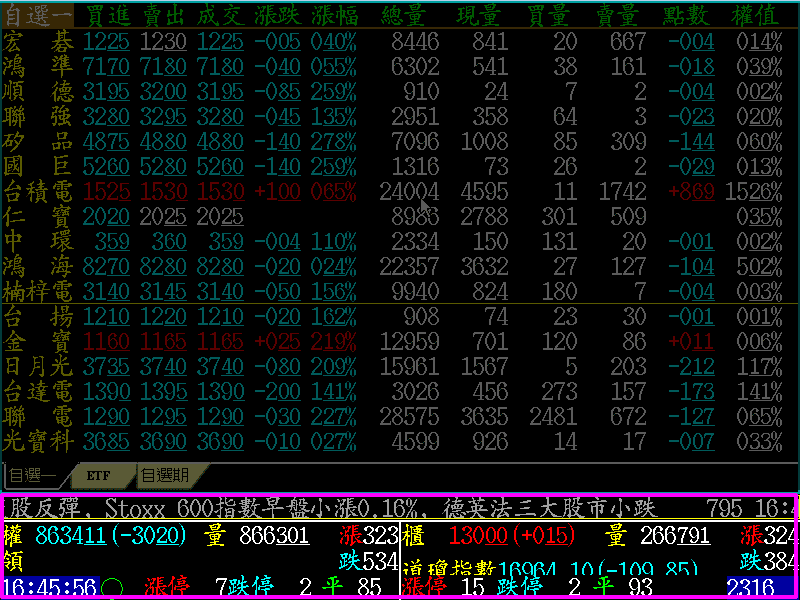This screenshot has height=600, width=800.
Task: Click the 16:45:56 clock display
Action: 48,586
